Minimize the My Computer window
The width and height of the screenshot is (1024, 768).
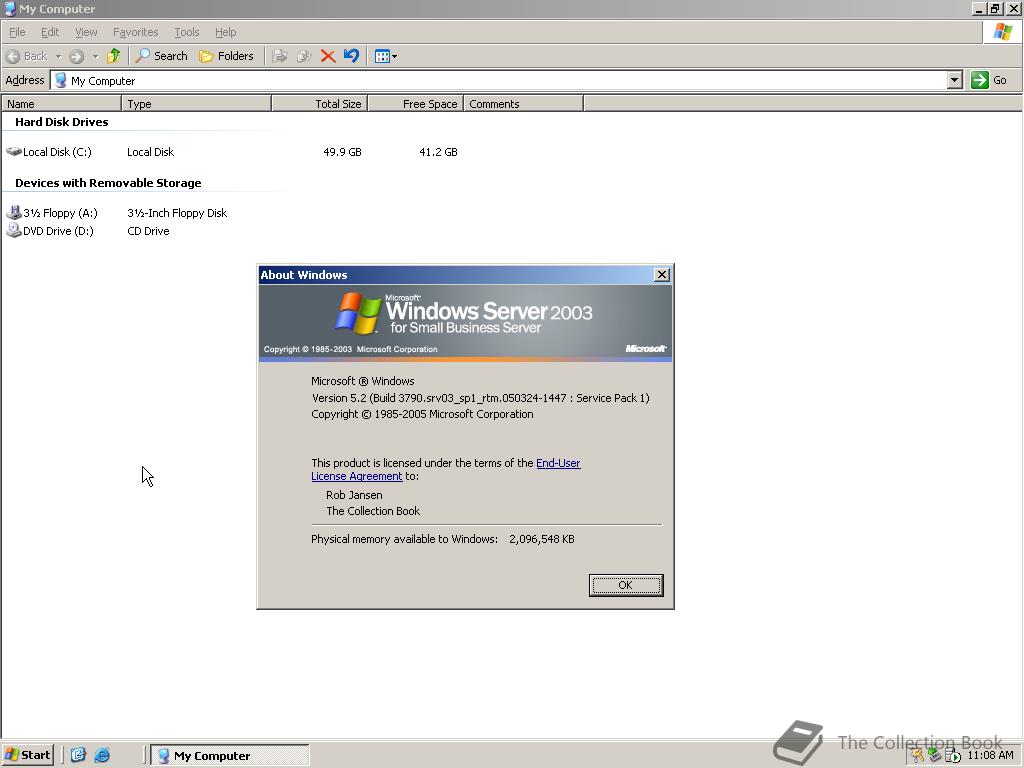pyautogui.click(x=979, y=8)
